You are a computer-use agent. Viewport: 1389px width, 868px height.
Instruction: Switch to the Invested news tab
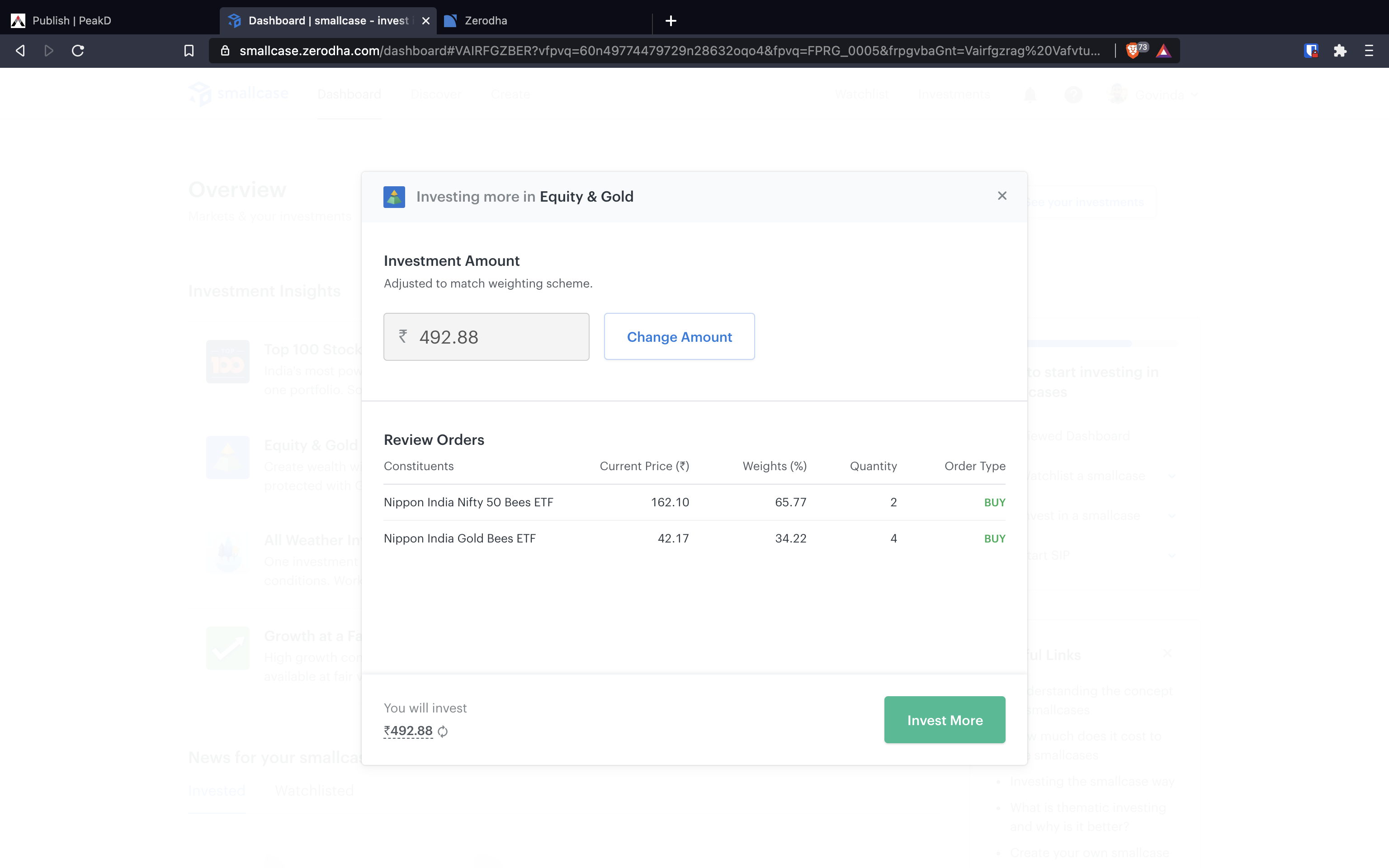[217, 791]
